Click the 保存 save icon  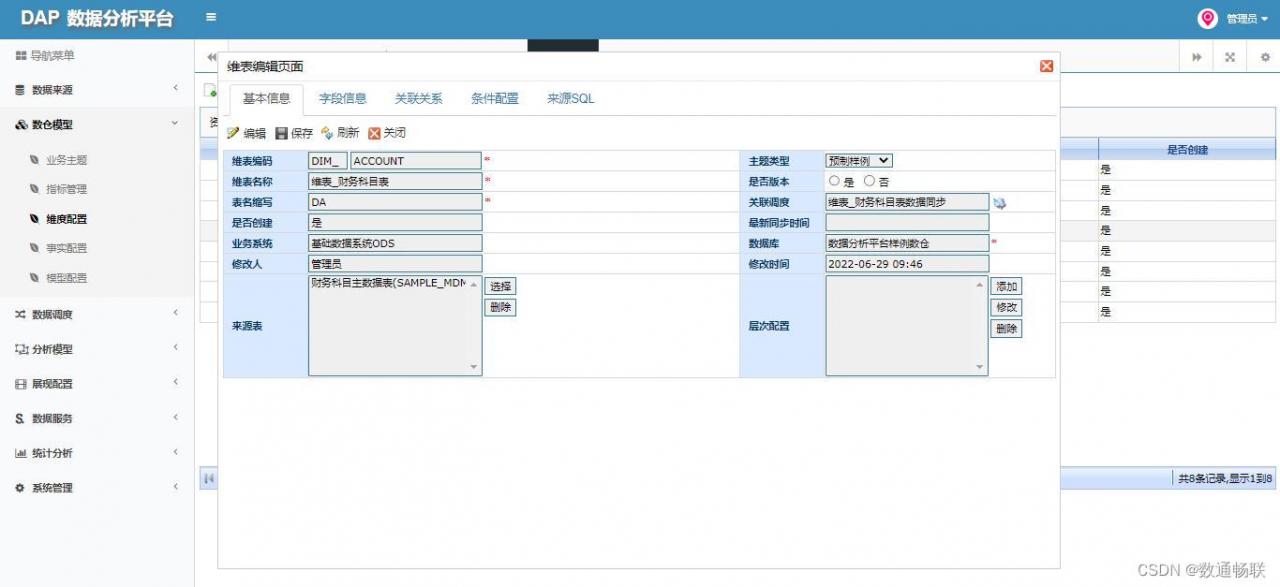(281, 133)
